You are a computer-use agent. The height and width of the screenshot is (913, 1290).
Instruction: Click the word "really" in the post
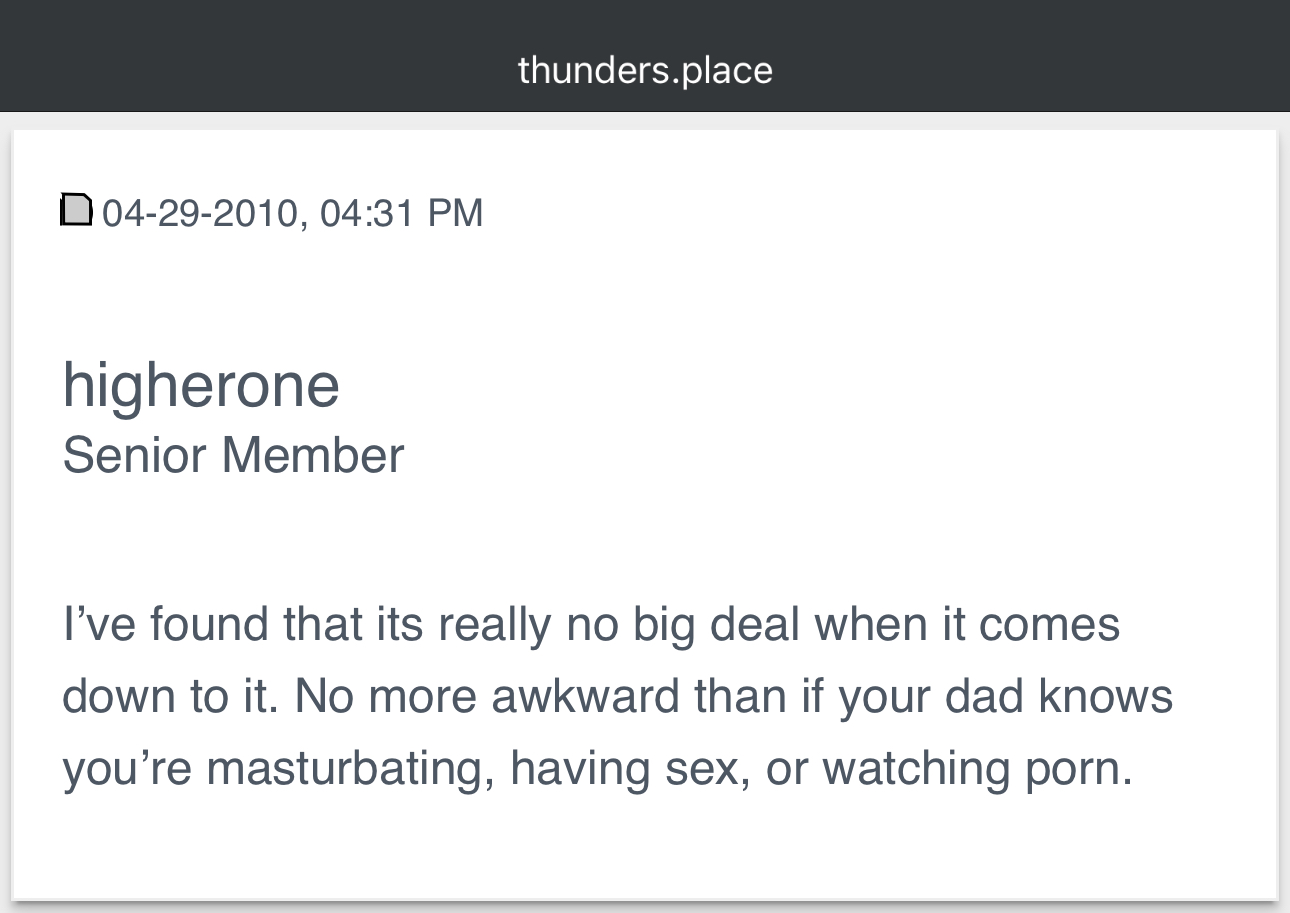click(x=494, y=626)
